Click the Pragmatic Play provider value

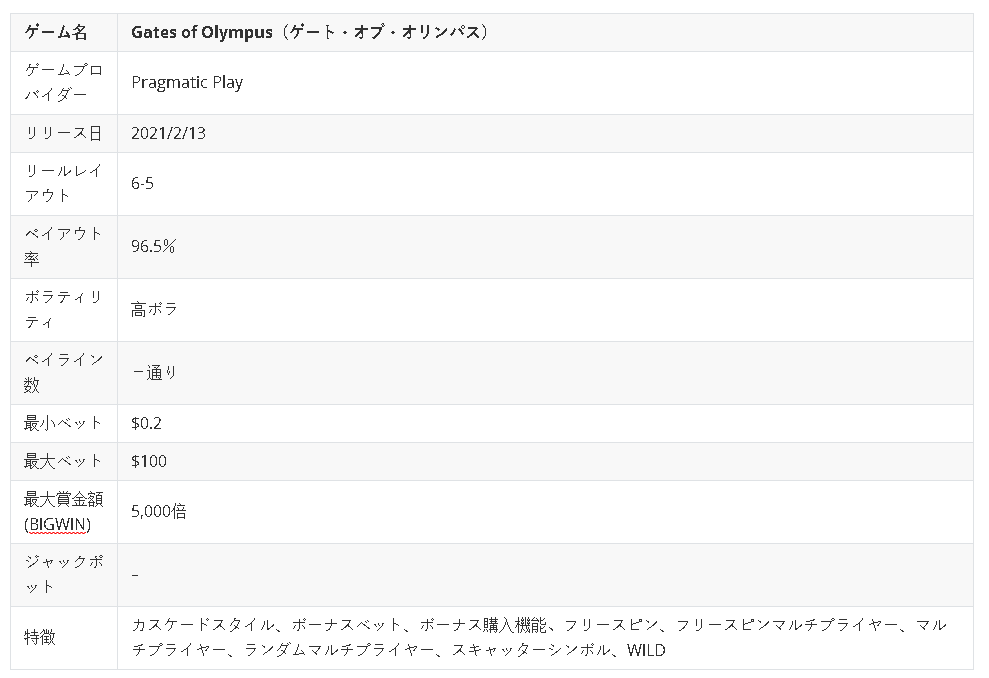tap(187, 83)
